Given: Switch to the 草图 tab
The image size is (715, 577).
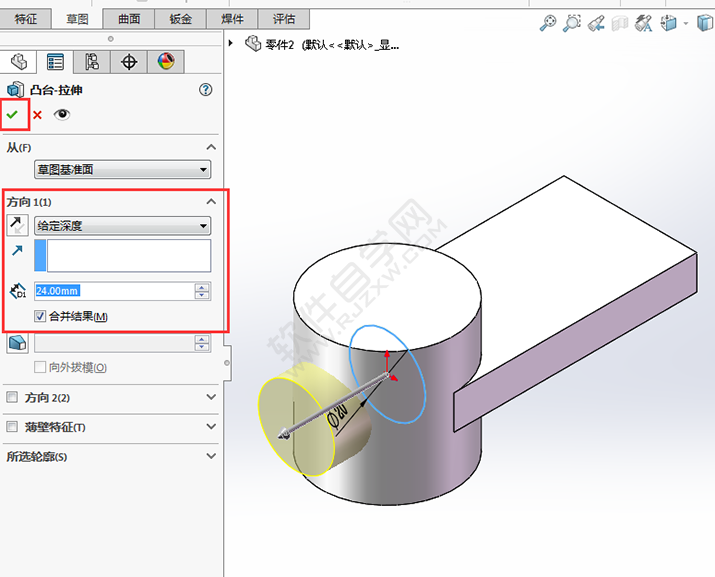Looking at the screenshot, I should click(x=78, y=19).
